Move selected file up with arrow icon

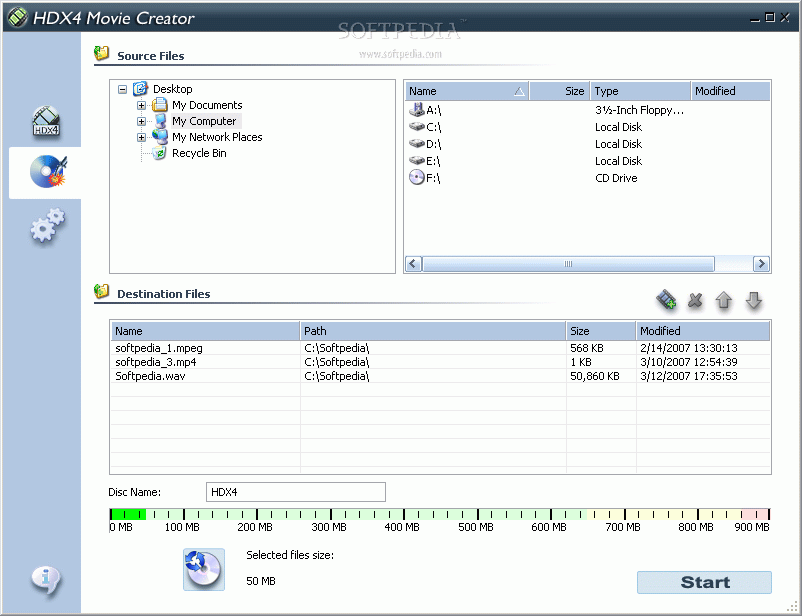(x=723, y=300)
